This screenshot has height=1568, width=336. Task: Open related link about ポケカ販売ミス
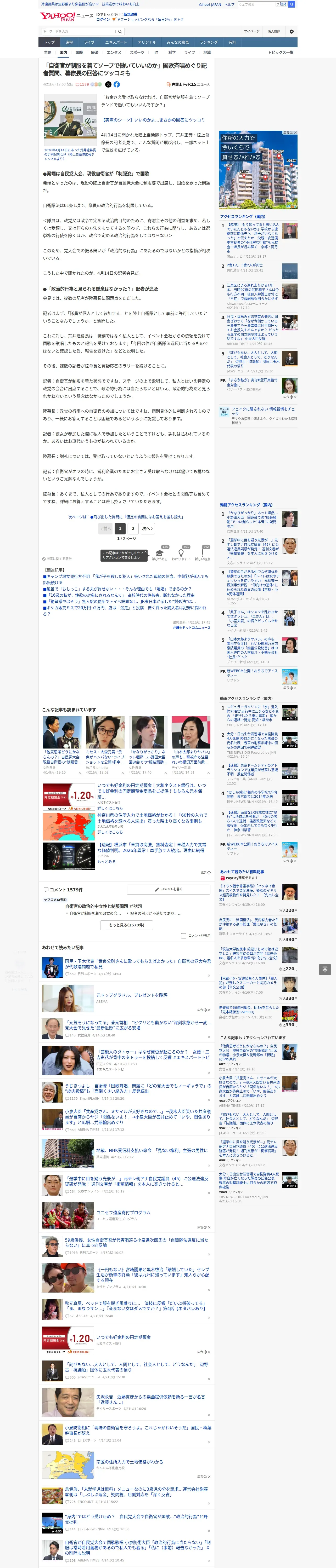click(x=125, y=610)
